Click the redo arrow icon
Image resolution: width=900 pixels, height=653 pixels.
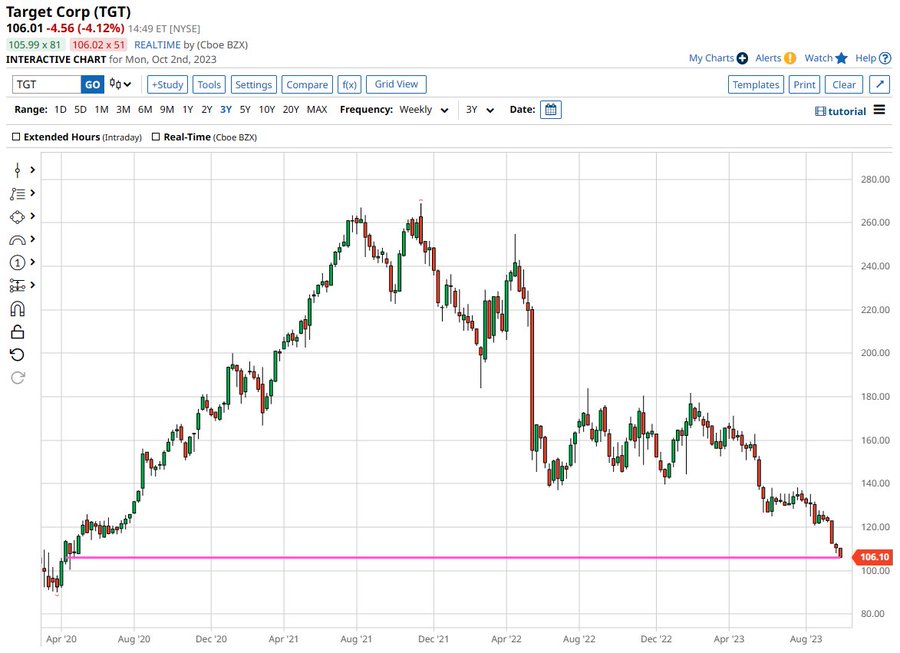(x=17, y=378)
